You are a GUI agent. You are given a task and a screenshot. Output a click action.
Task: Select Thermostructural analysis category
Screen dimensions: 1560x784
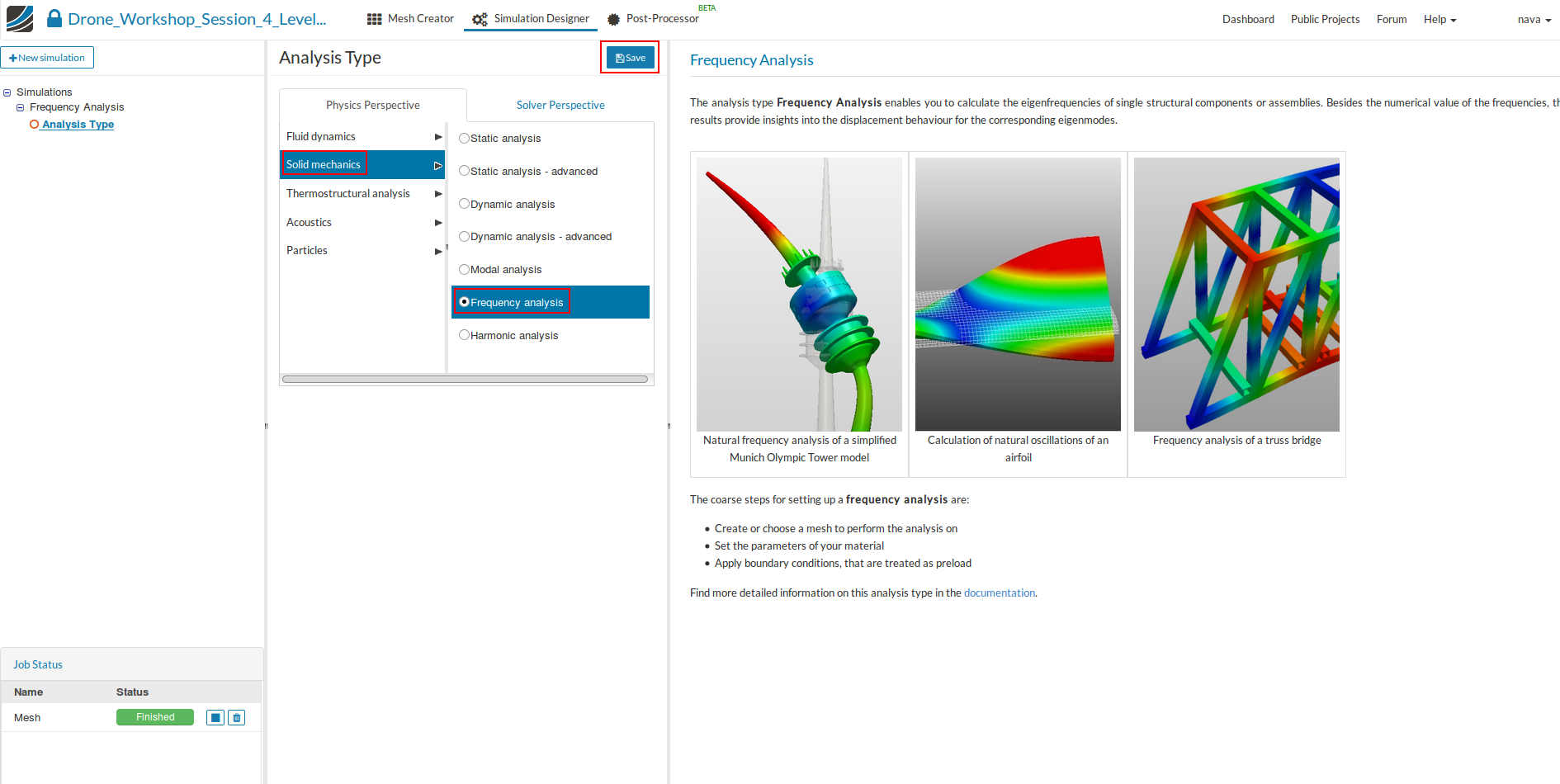[362, 193]
